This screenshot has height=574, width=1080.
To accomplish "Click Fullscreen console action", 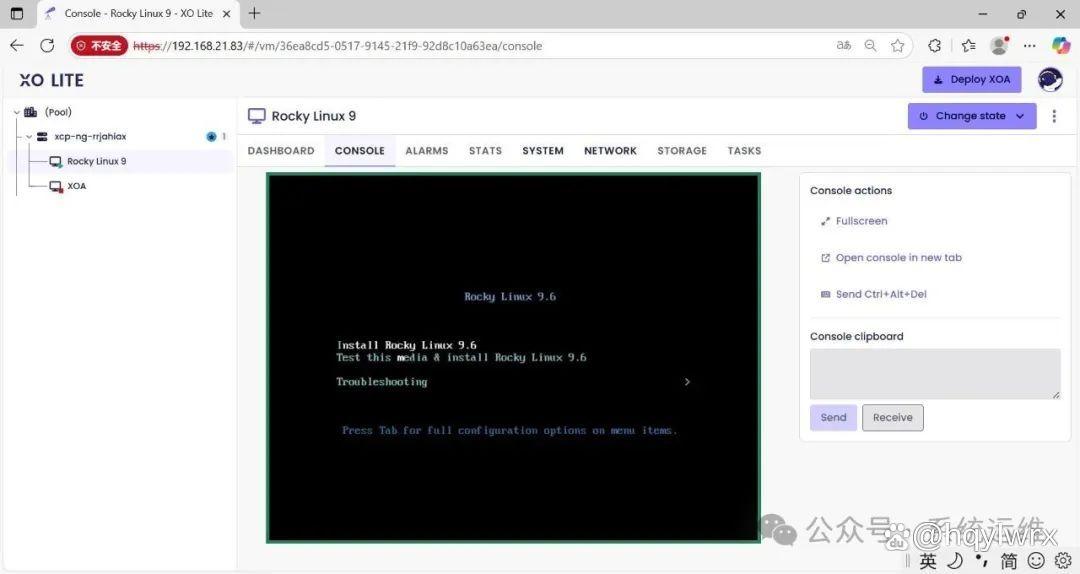I will click(x=854, y=221).
